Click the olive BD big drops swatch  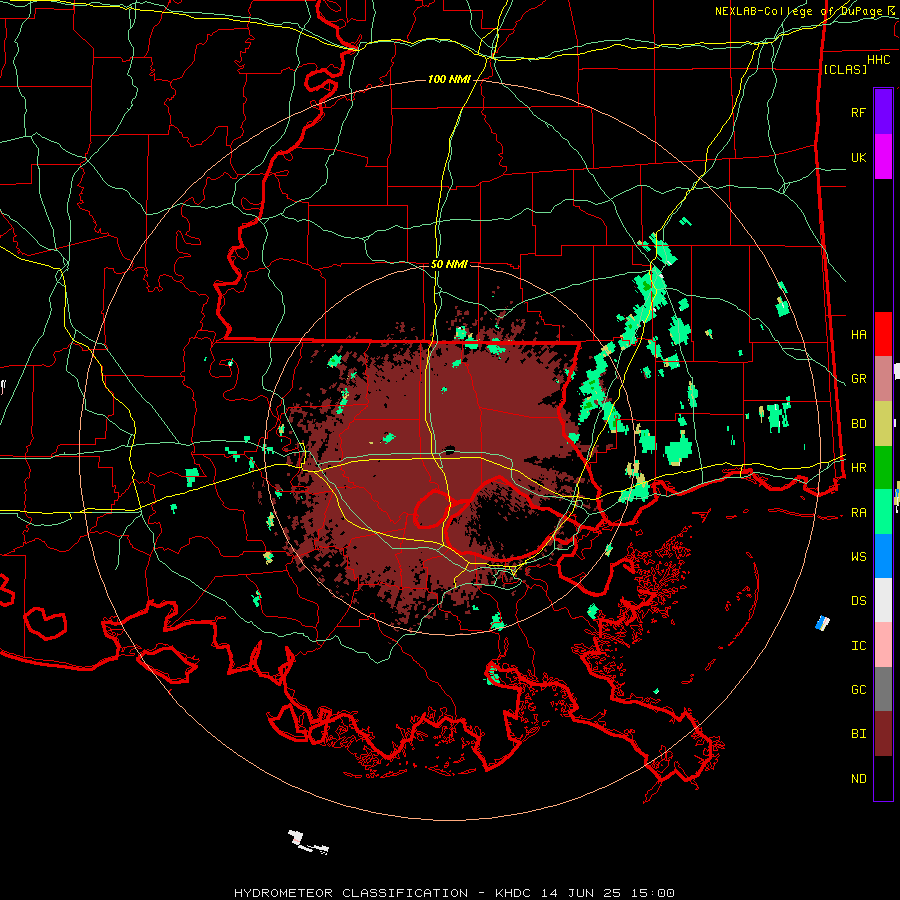click(x=883, y=424)
